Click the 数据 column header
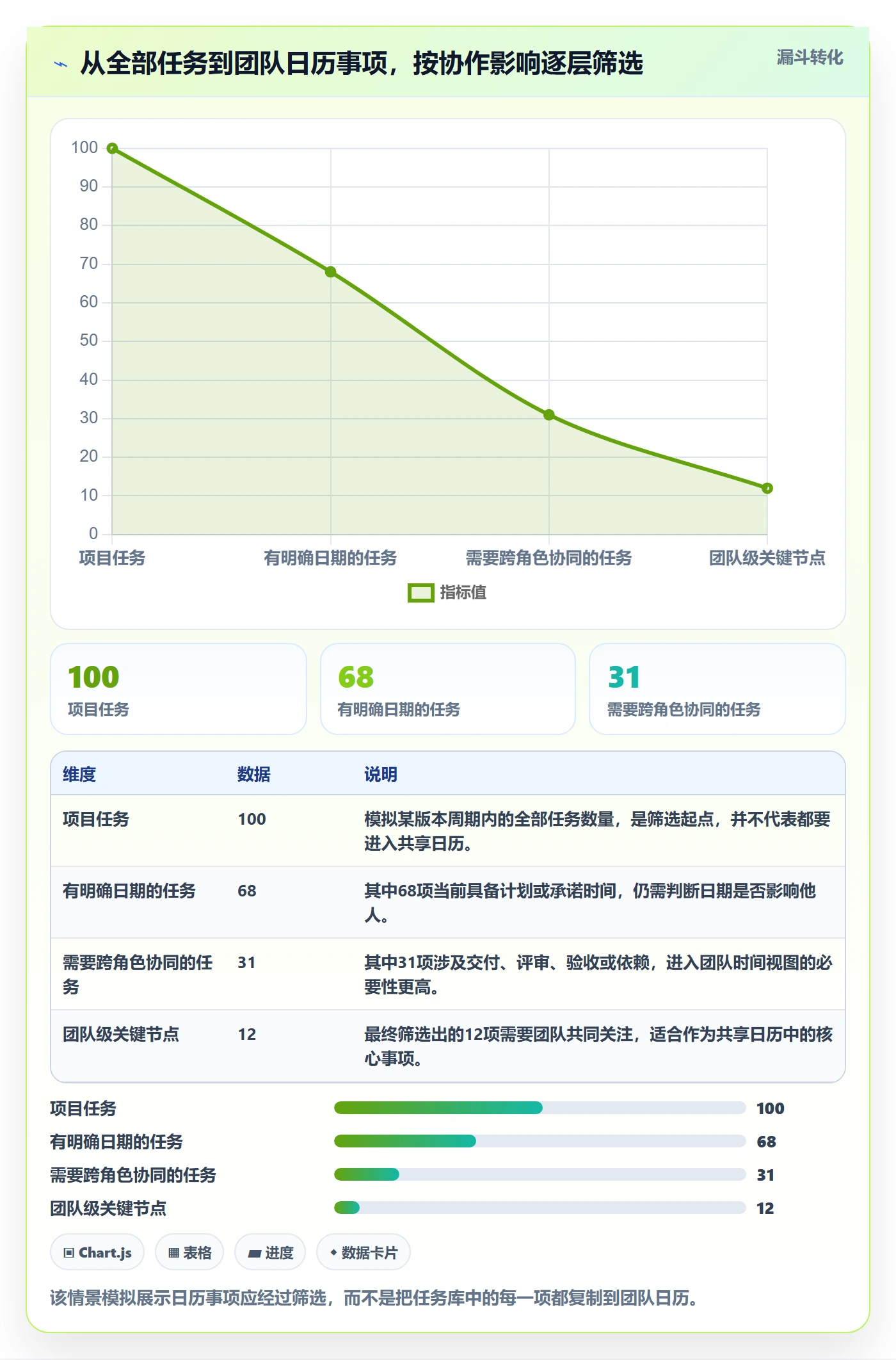896x1360 pixels. (x=254, y=774)
